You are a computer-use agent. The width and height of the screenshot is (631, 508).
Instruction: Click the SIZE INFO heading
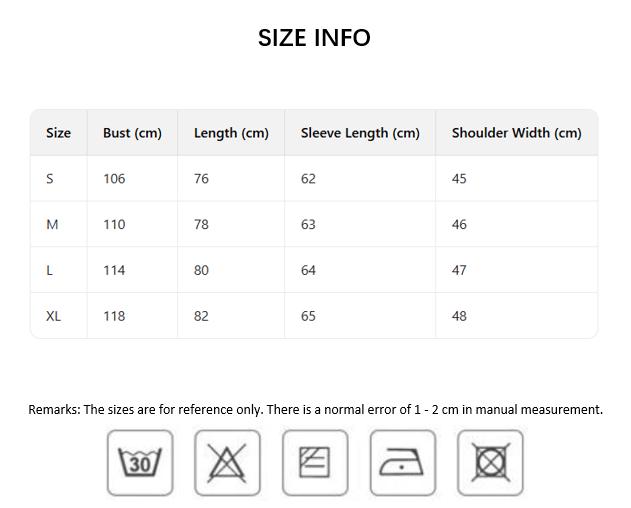pos(314,38)
